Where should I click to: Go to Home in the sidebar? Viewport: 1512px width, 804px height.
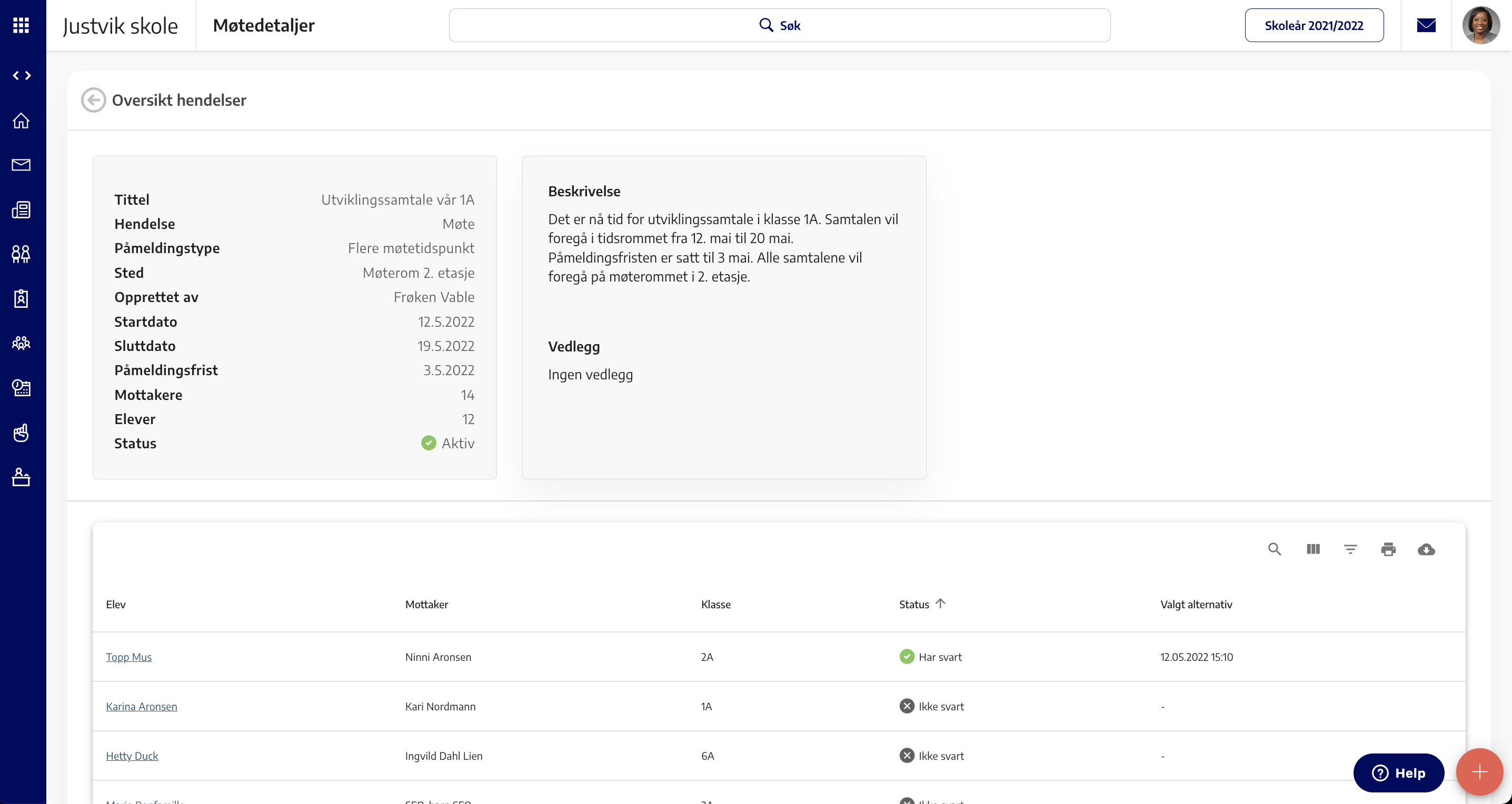tap(21, 120)
